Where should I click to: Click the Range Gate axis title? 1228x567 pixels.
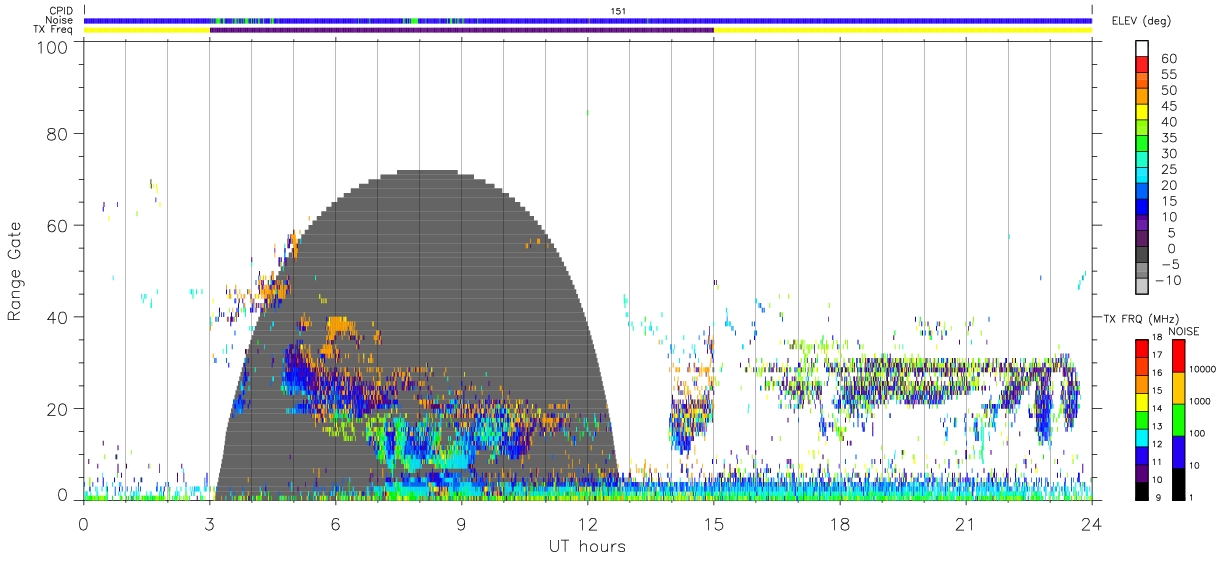(x=16, y=272)
